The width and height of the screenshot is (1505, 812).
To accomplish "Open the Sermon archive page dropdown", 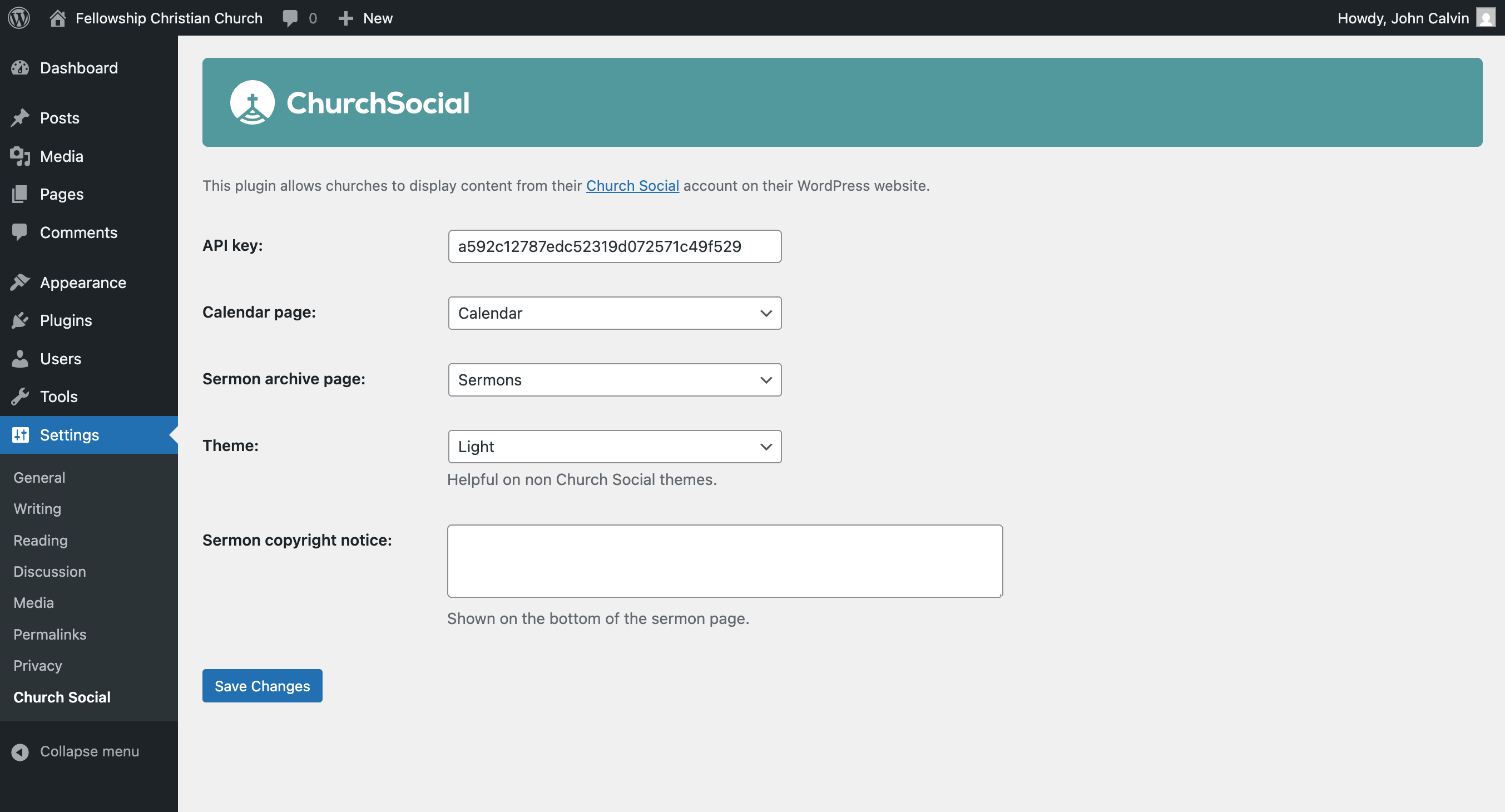I will (x=615, y=380).
